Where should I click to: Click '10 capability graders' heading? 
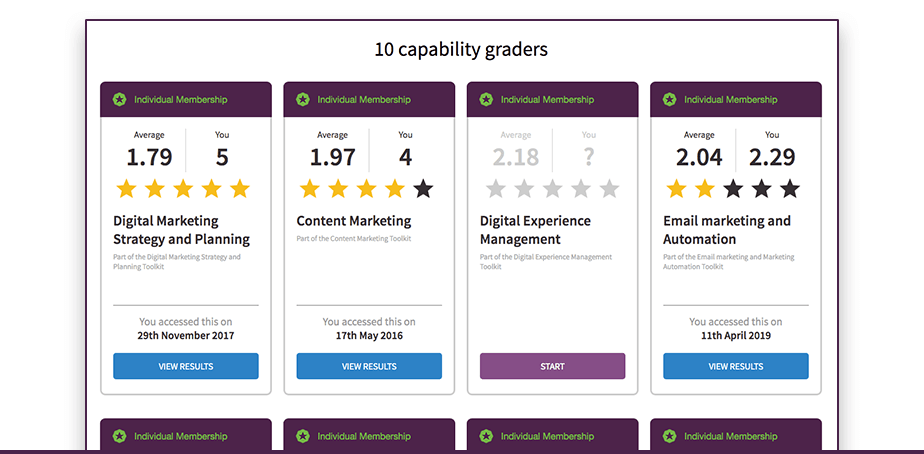(x=461, y=49)
